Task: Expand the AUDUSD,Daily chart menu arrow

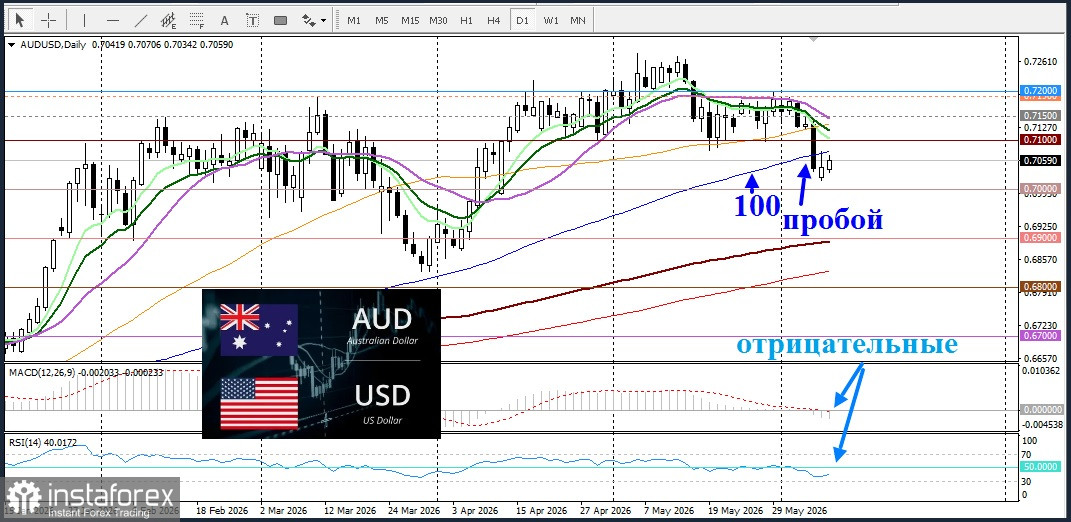Action: click(x=11, y=44)
